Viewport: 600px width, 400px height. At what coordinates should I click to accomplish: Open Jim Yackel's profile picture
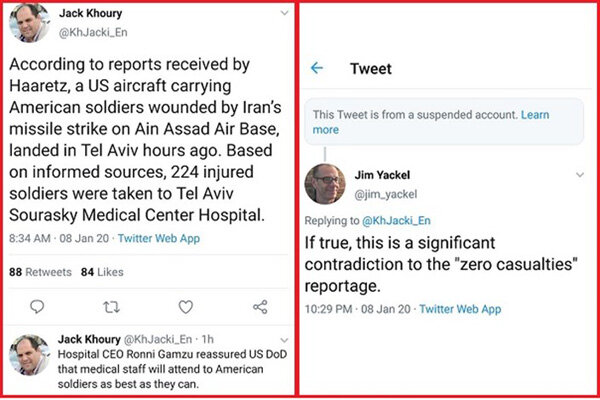[325, 184]
